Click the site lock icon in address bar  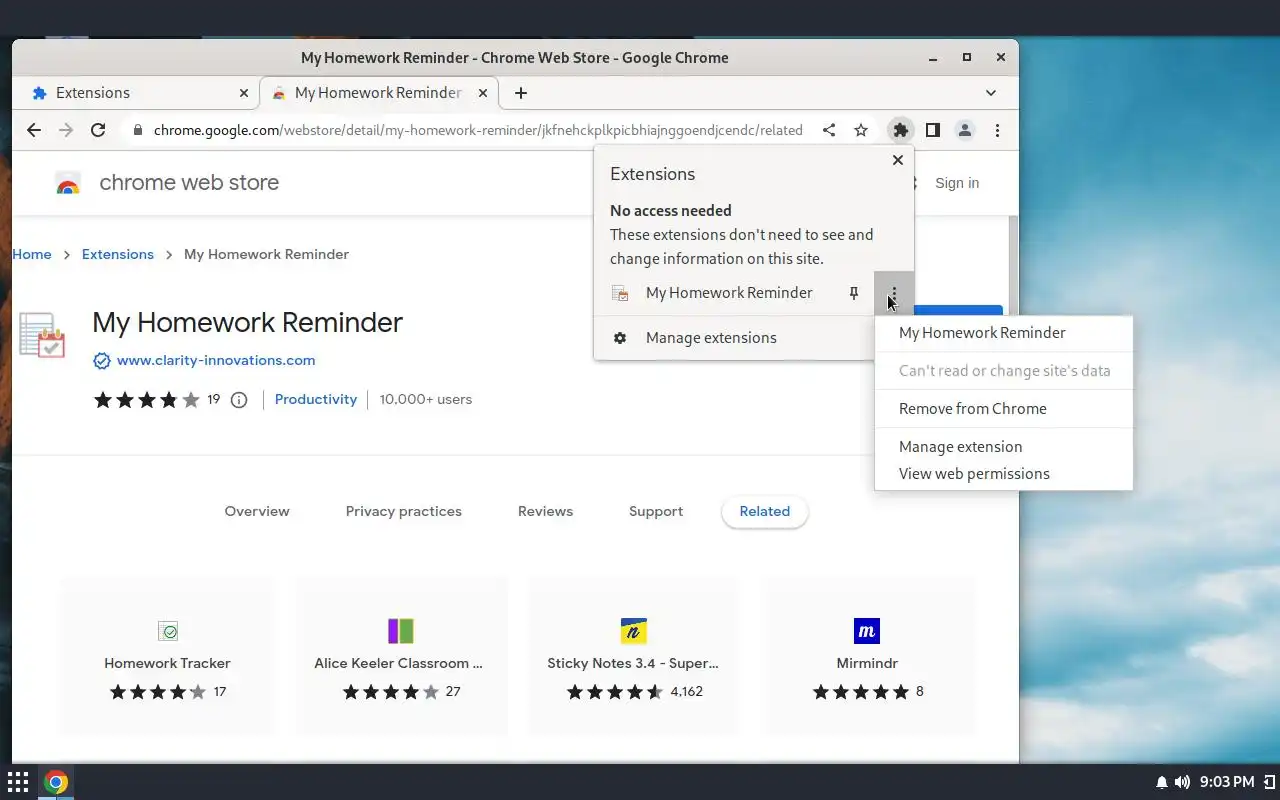pos(137,130)
